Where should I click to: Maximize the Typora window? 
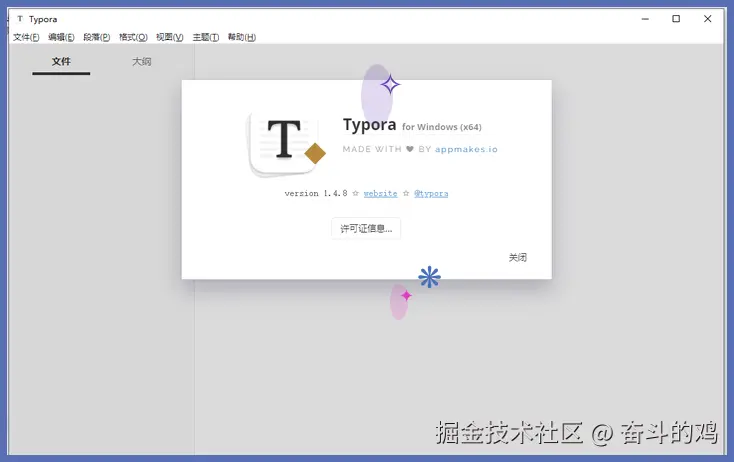click(676, 19)
